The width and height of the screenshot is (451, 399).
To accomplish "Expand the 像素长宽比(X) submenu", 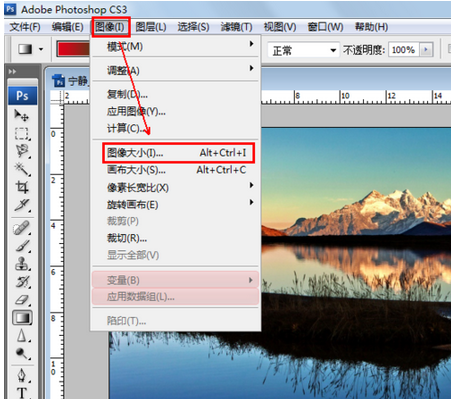I will click(x=175, y=187).
